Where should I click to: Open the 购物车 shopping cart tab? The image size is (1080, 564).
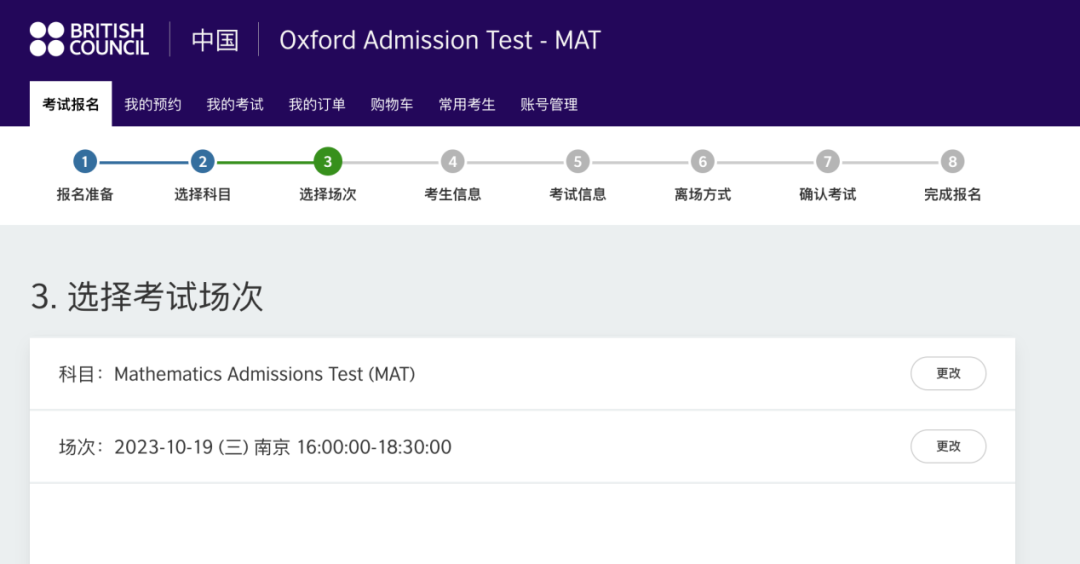[x=392, y=105]
